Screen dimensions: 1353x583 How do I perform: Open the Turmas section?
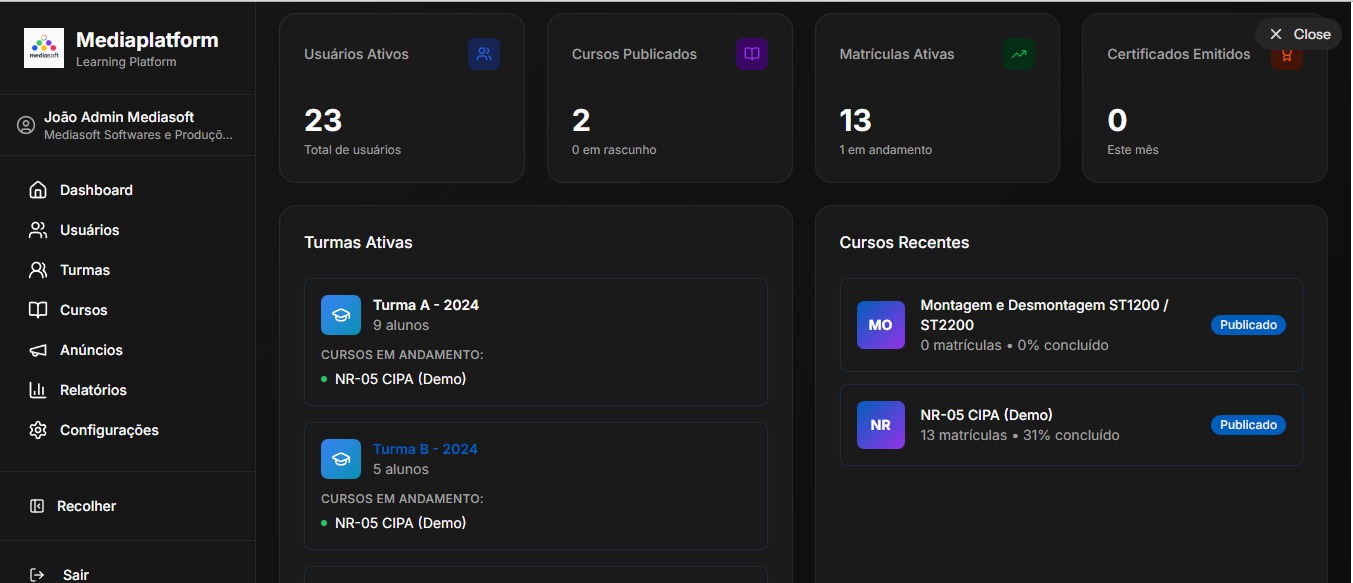pyautogui.click(x=128, y=270)
